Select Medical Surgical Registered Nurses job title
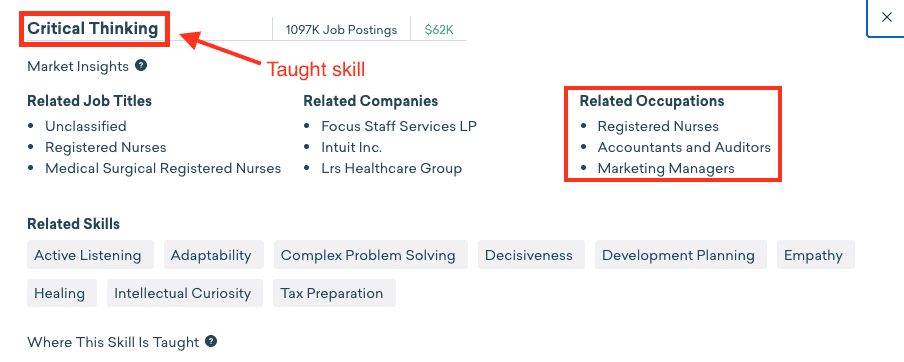The height and width of the screenshot is (362, 904). pos(163,168)
